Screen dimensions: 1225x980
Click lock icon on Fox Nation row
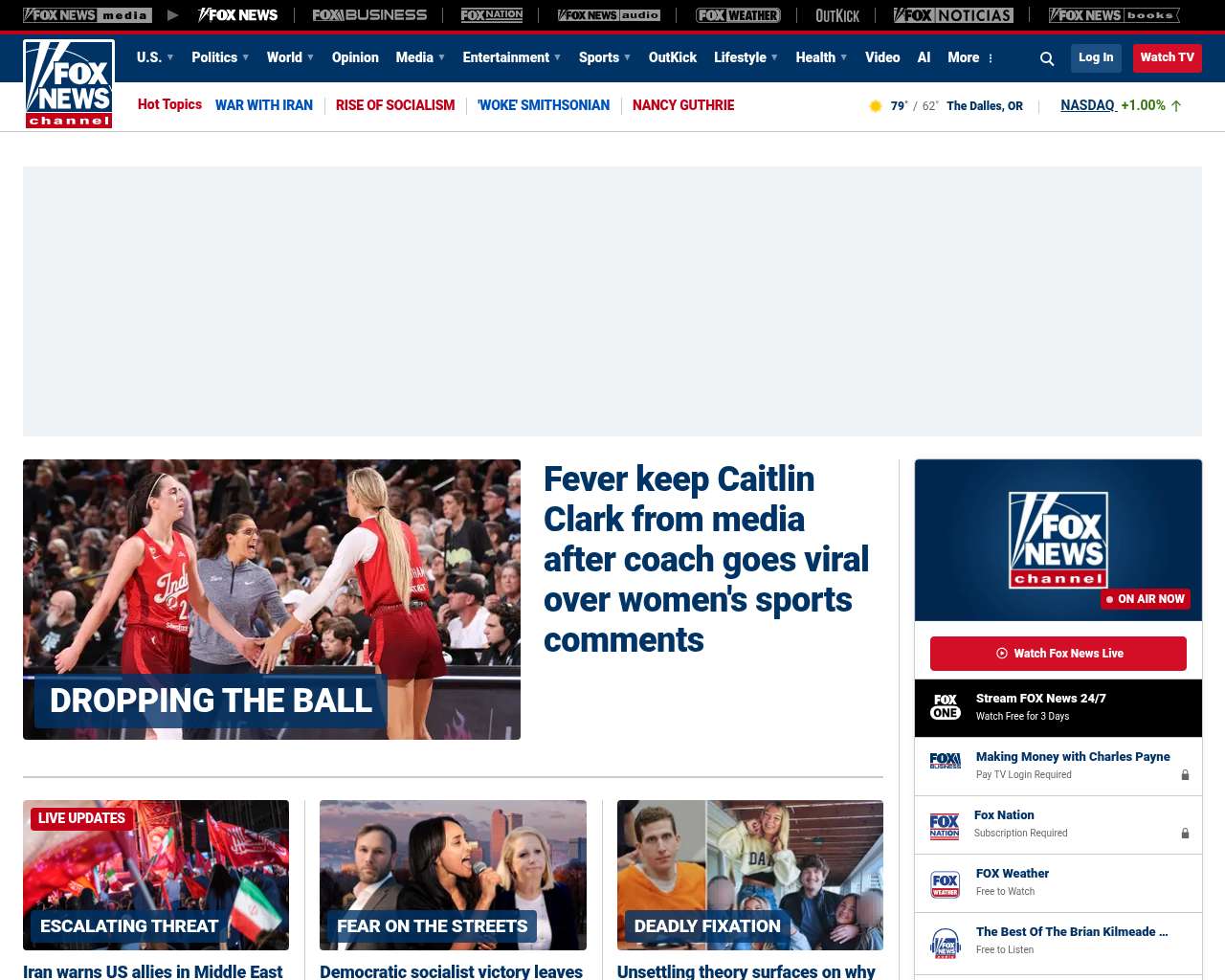[1185, 834]
